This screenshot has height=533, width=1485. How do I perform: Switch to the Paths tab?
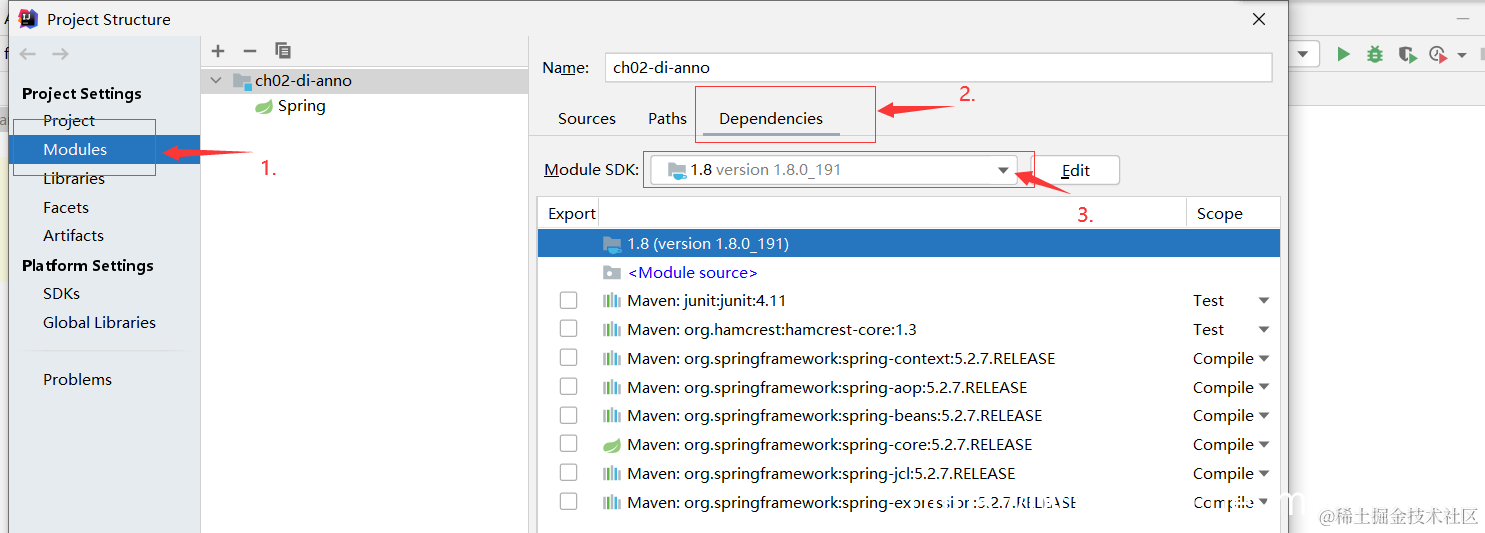pos(667,118)
